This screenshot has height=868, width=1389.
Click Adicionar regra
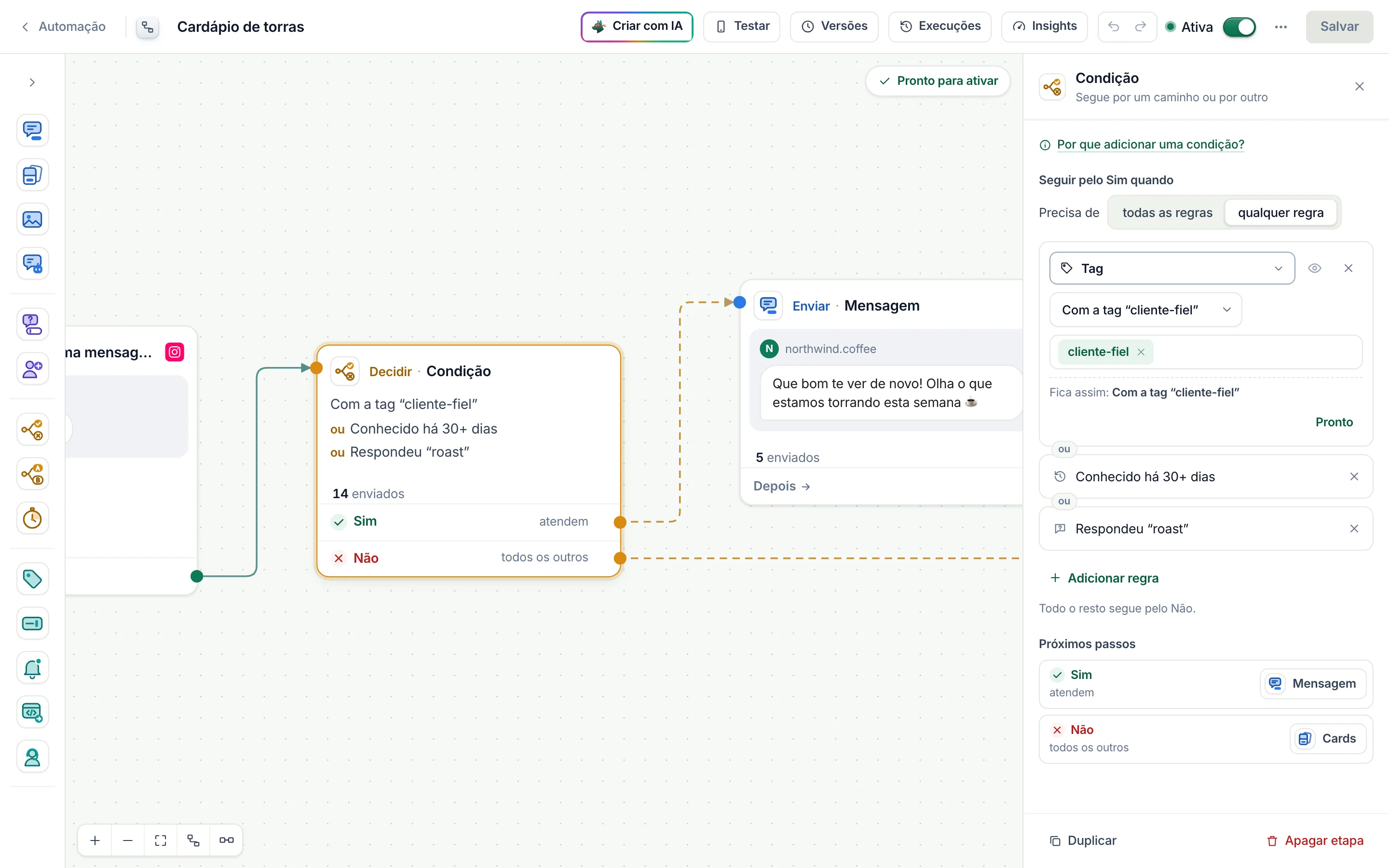coord(1104,578)
